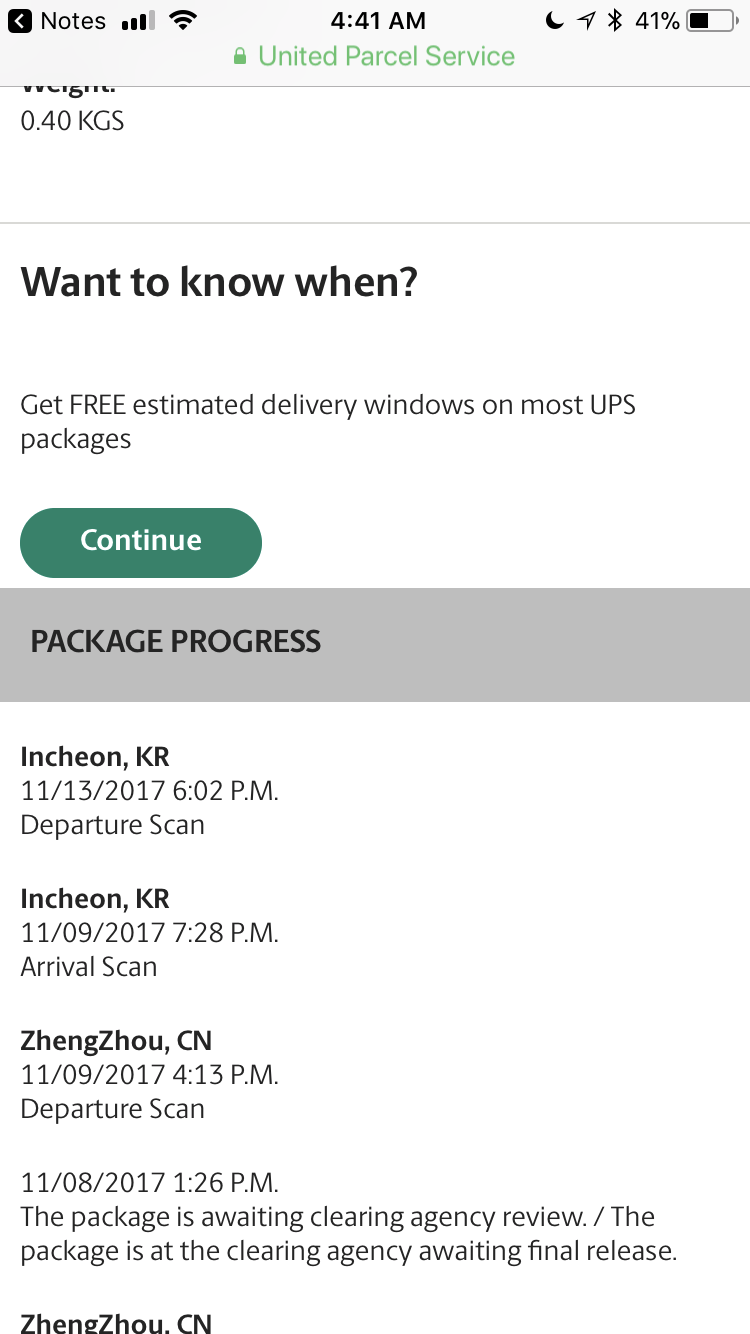The image size is (750, 1334).
Task: Tap the Do Not Disturb moon icon
Action: (x=554, y=21)
